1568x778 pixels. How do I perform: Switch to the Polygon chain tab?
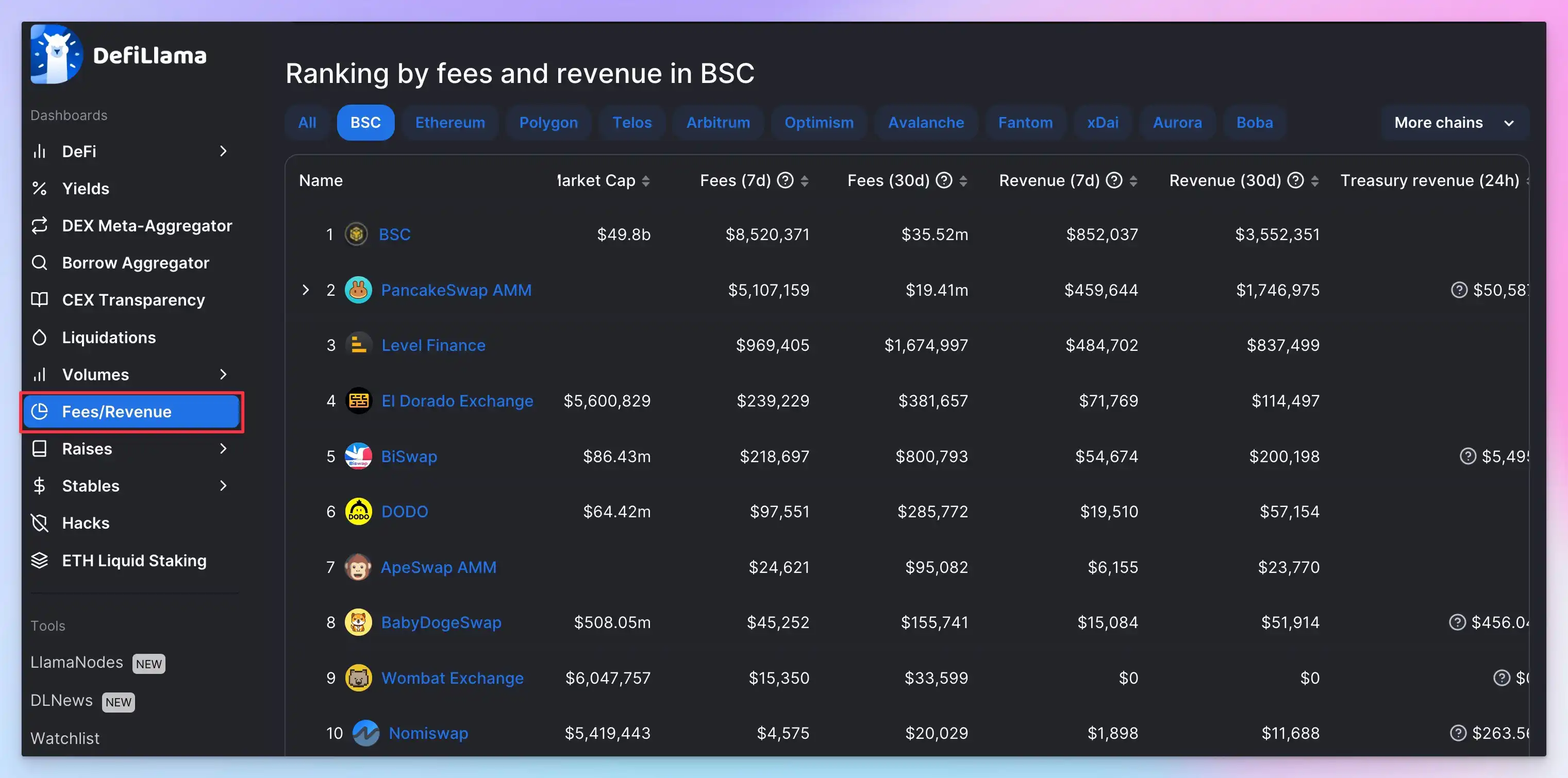(548, 122)
